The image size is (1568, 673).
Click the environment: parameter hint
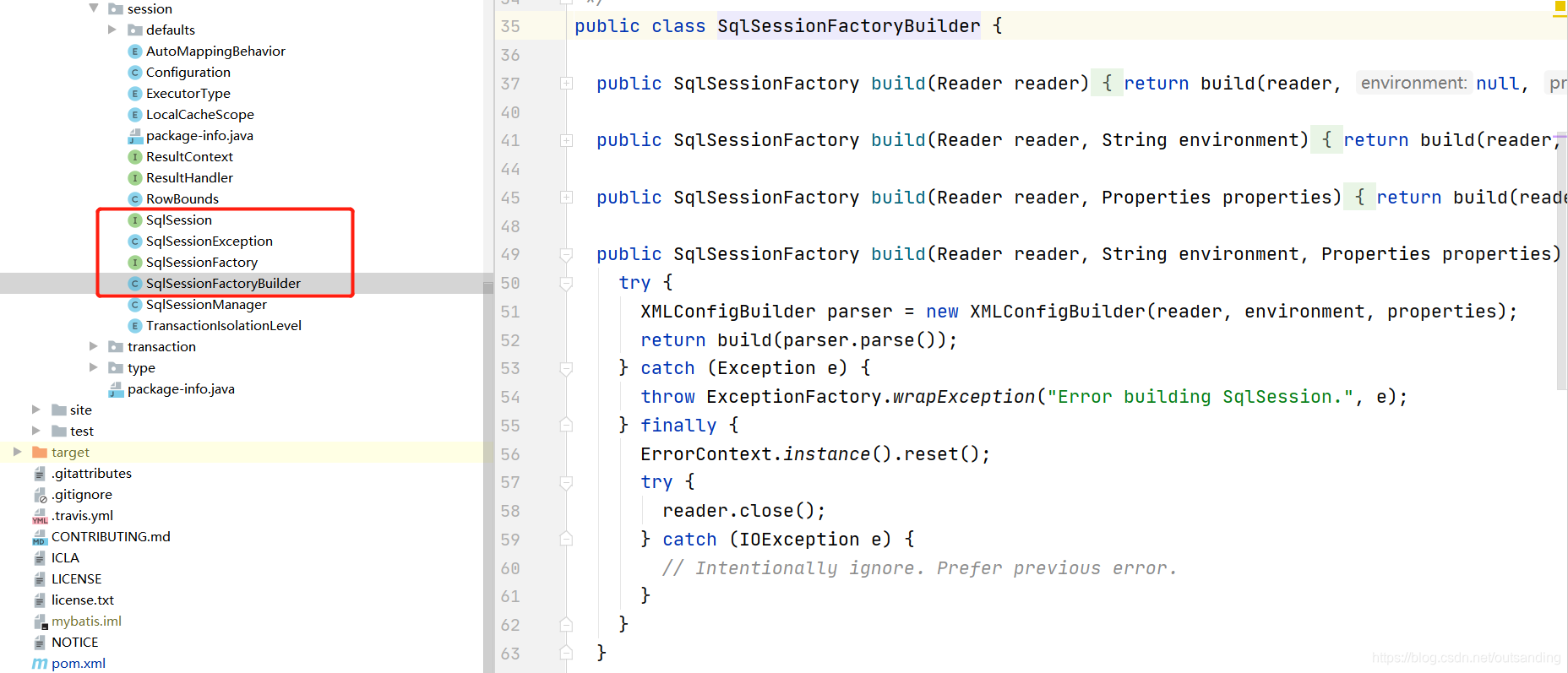point(1413,83)
